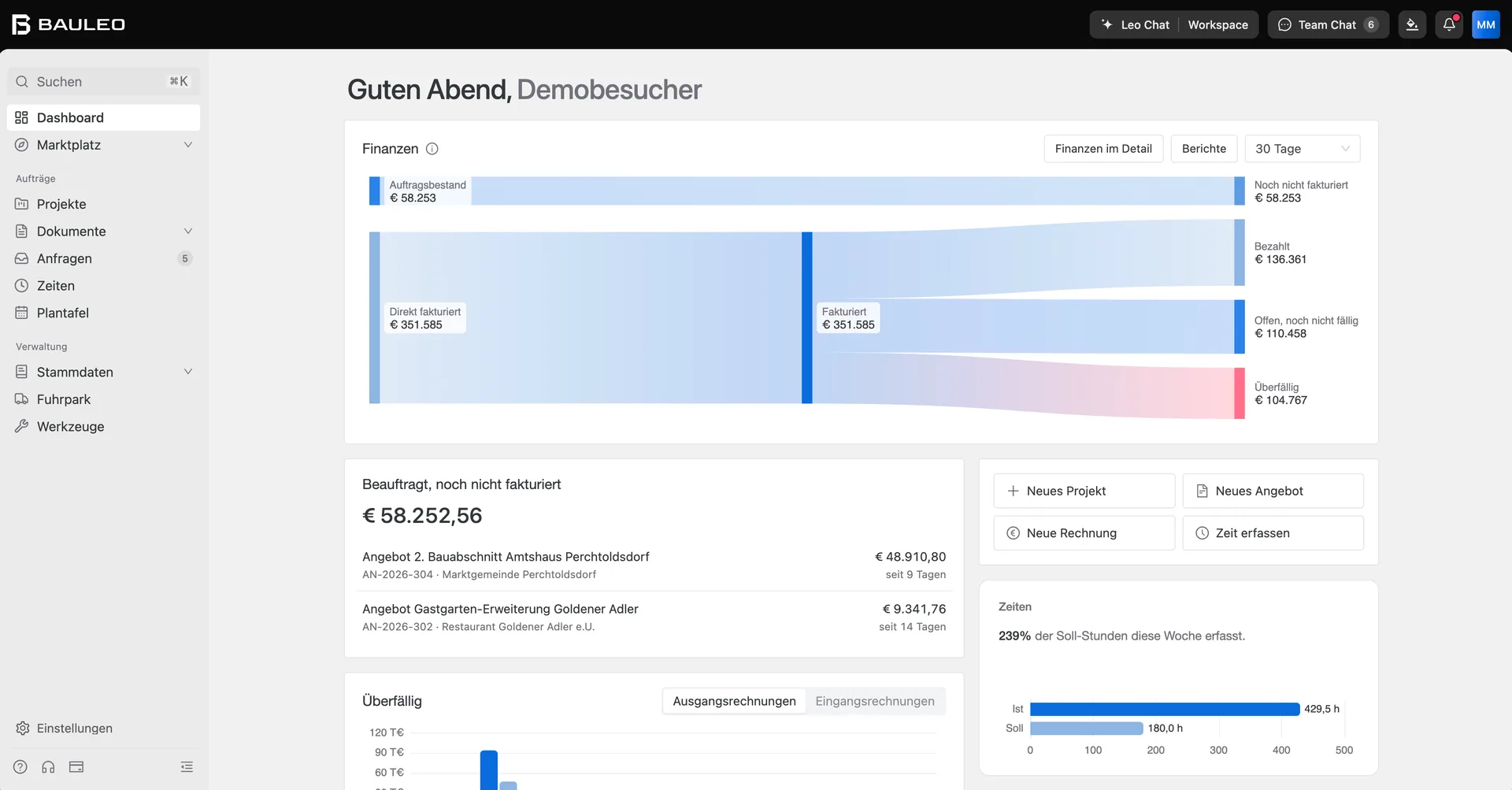The height and width of the screenshot is (790, 1512).
Task: Click the Fuhrpark truck icon
Action: pos(22,399)
